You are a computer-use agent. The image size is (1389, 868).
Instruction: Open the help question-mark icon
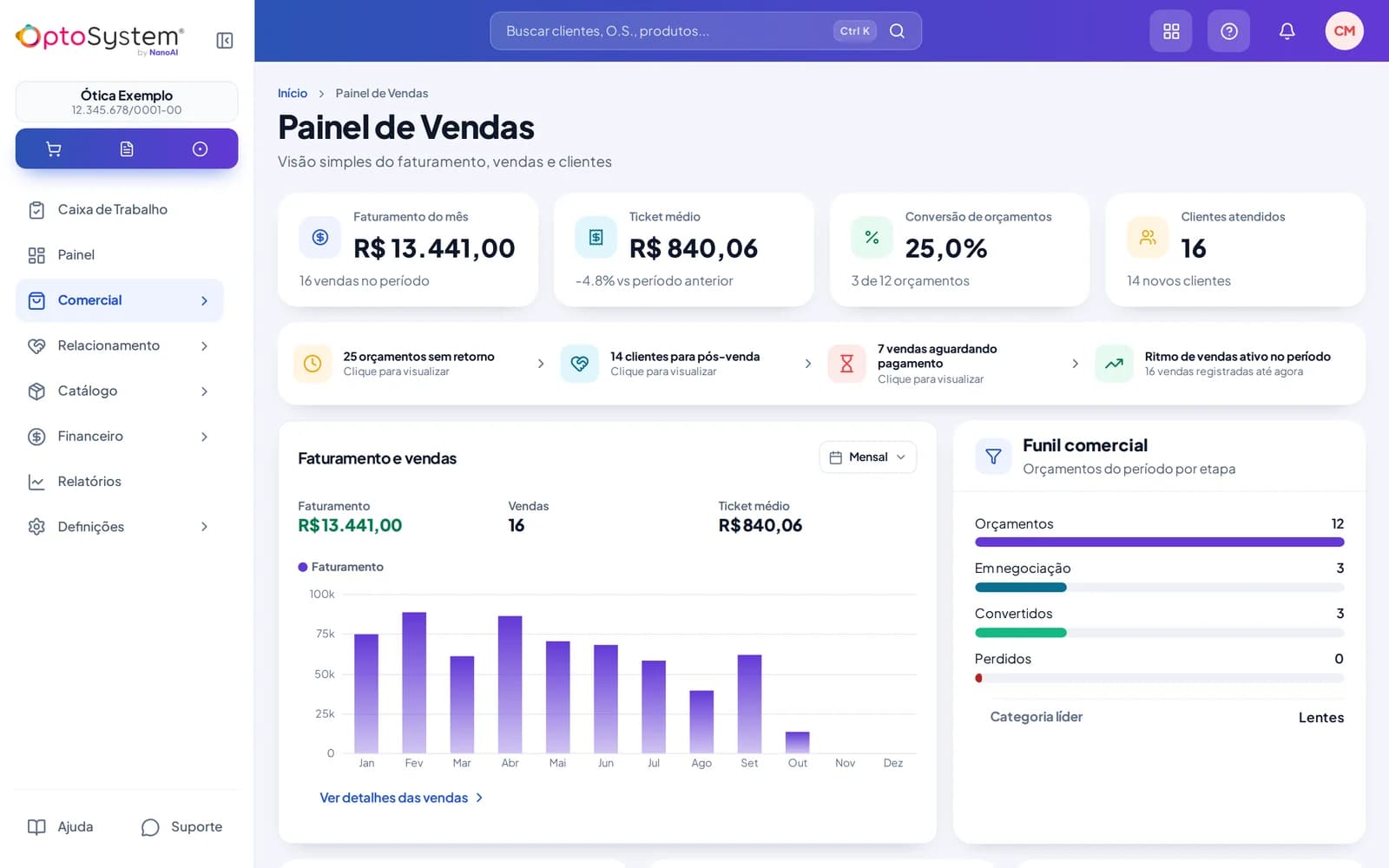tap(1228, 31)
